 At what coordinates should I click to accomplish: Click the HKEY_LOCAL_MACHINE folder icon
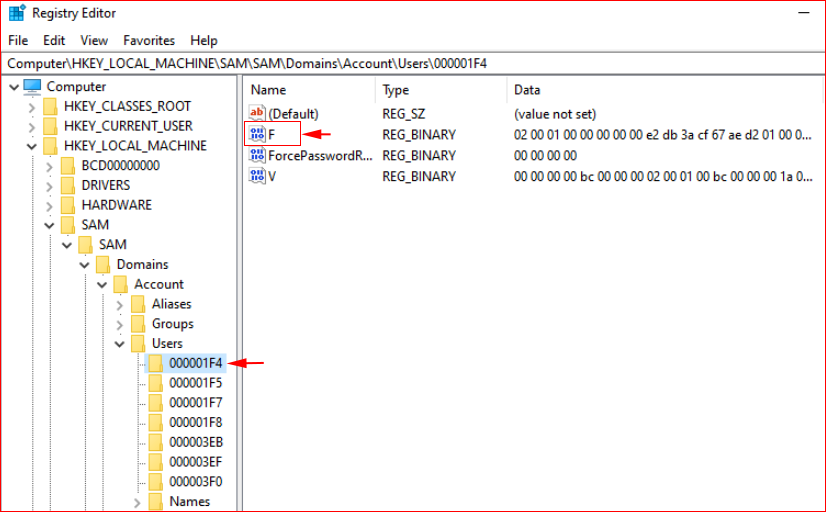click(x=50, y=146)
